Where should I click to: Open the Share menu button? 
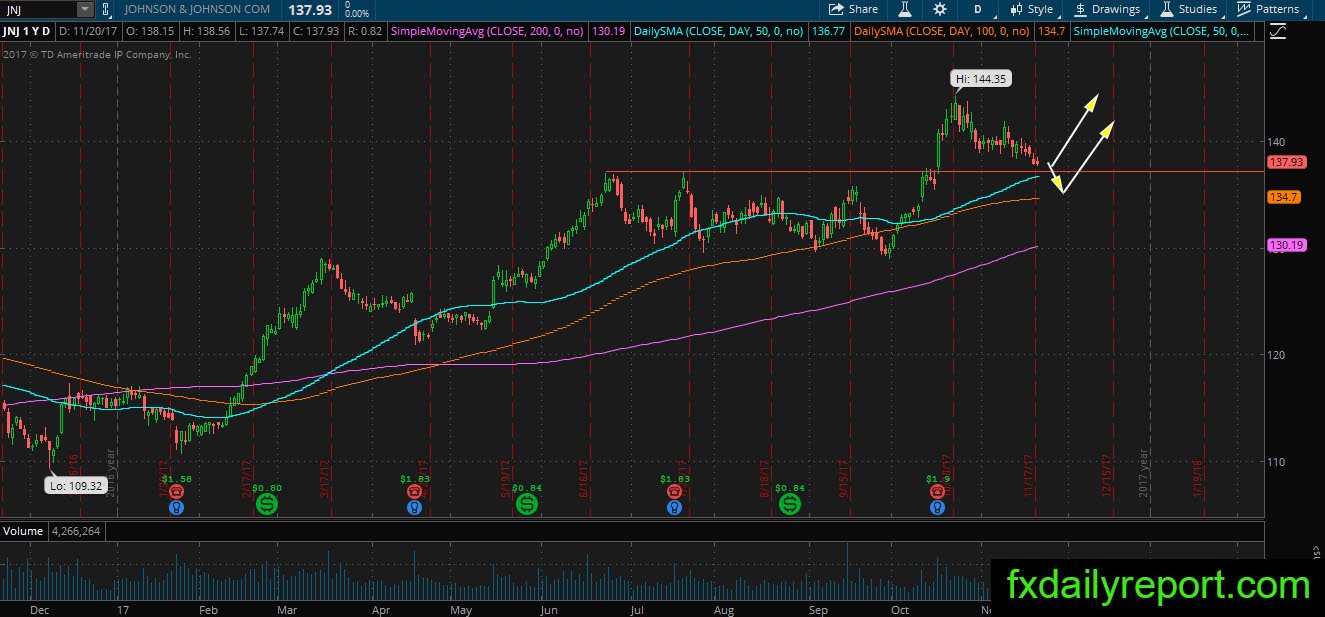tap(854, 9)
